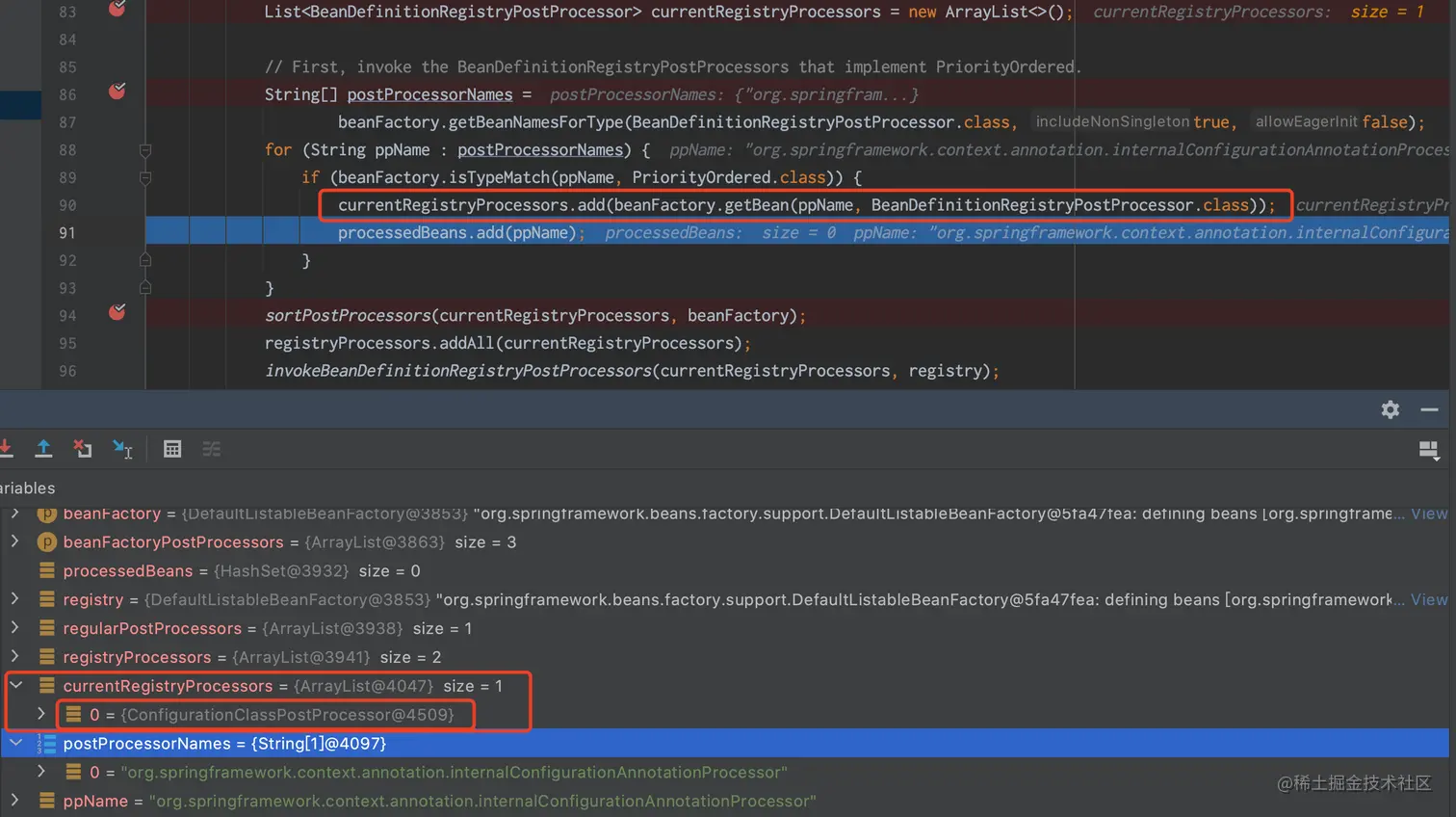Click the ConfigurationClassPostProcessor@4509 value text
Screen dimensions: 1456x817
tap(287, 715)
